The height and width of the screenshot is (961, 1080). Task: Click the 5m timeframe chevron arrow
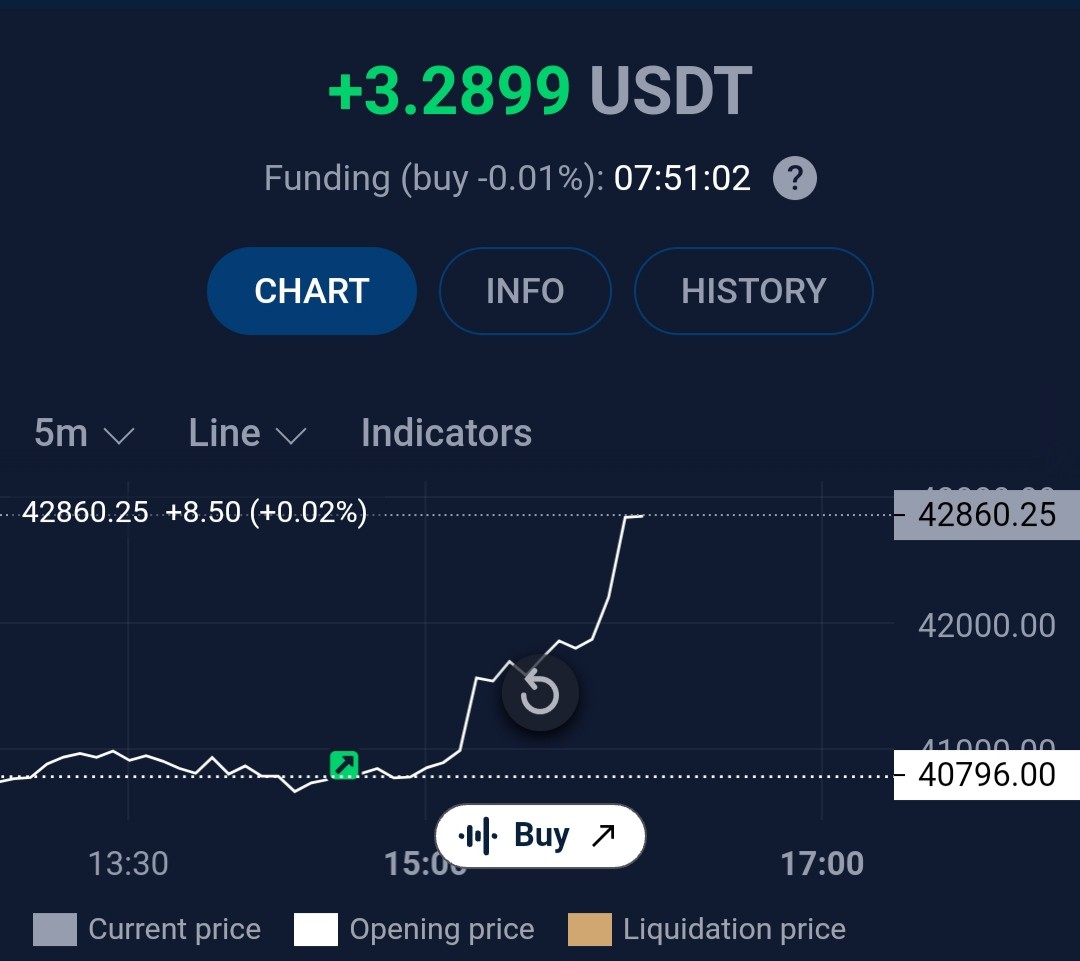pyautogui.click(x=118, y=435)
